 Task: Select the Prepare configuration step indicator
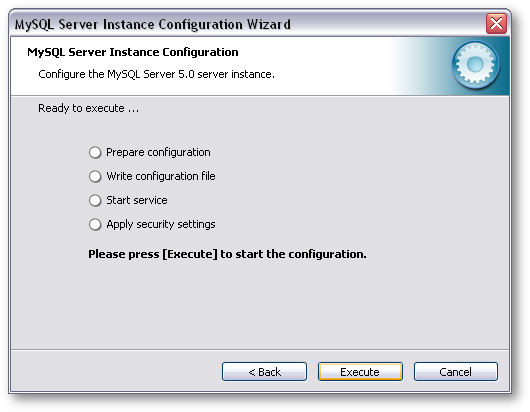click(x=95, y=152)
